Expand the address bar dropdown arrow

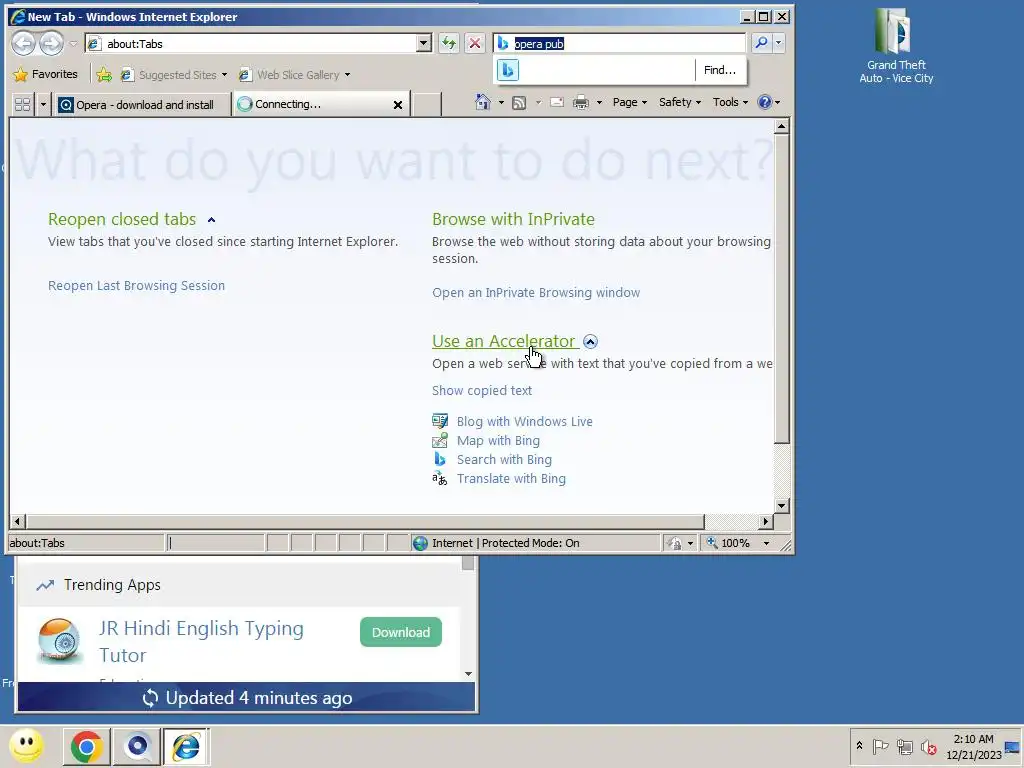424,44
